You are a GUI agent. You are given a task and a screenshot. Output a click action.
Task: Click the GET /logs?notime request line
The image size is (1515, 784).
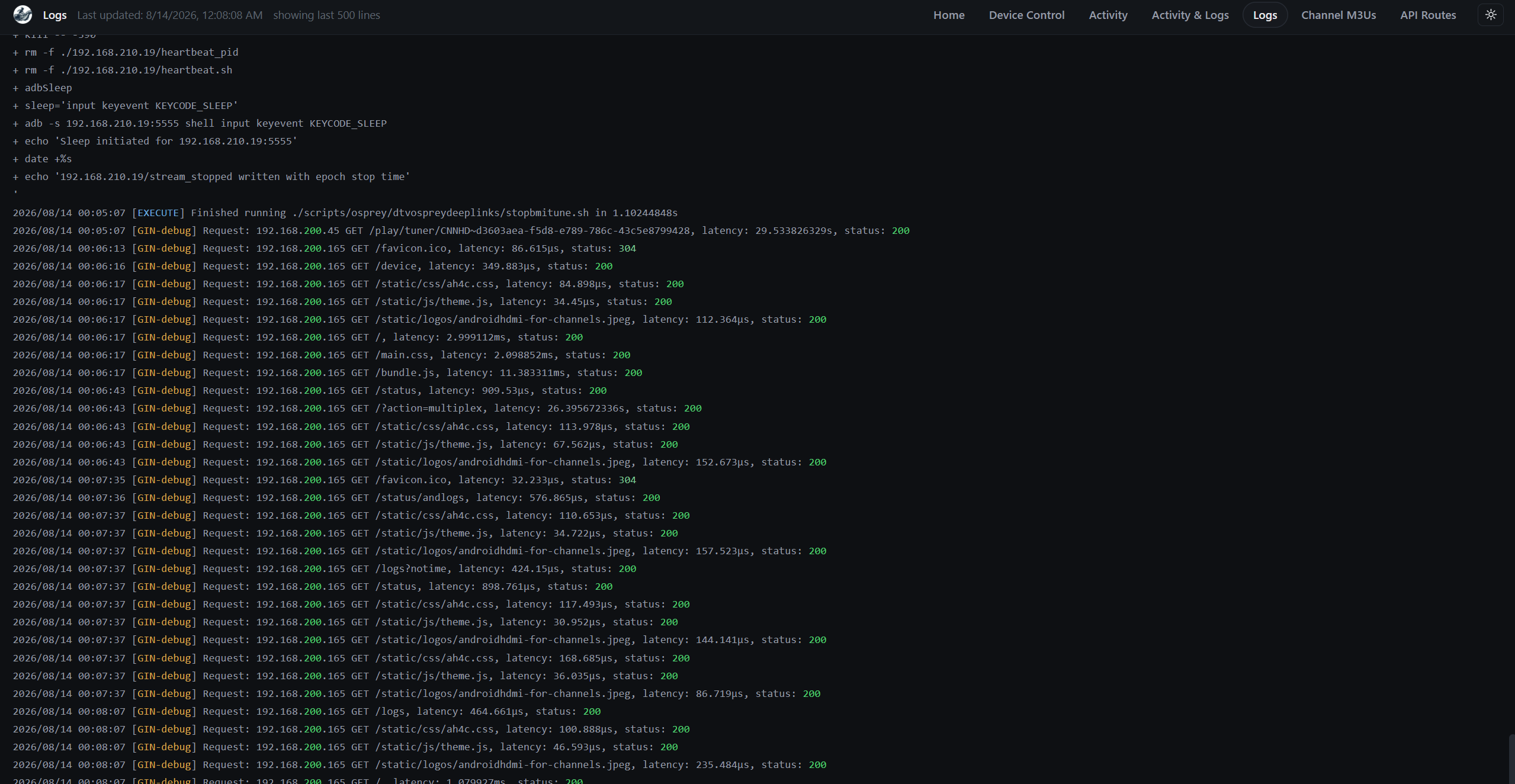[325, 568]
